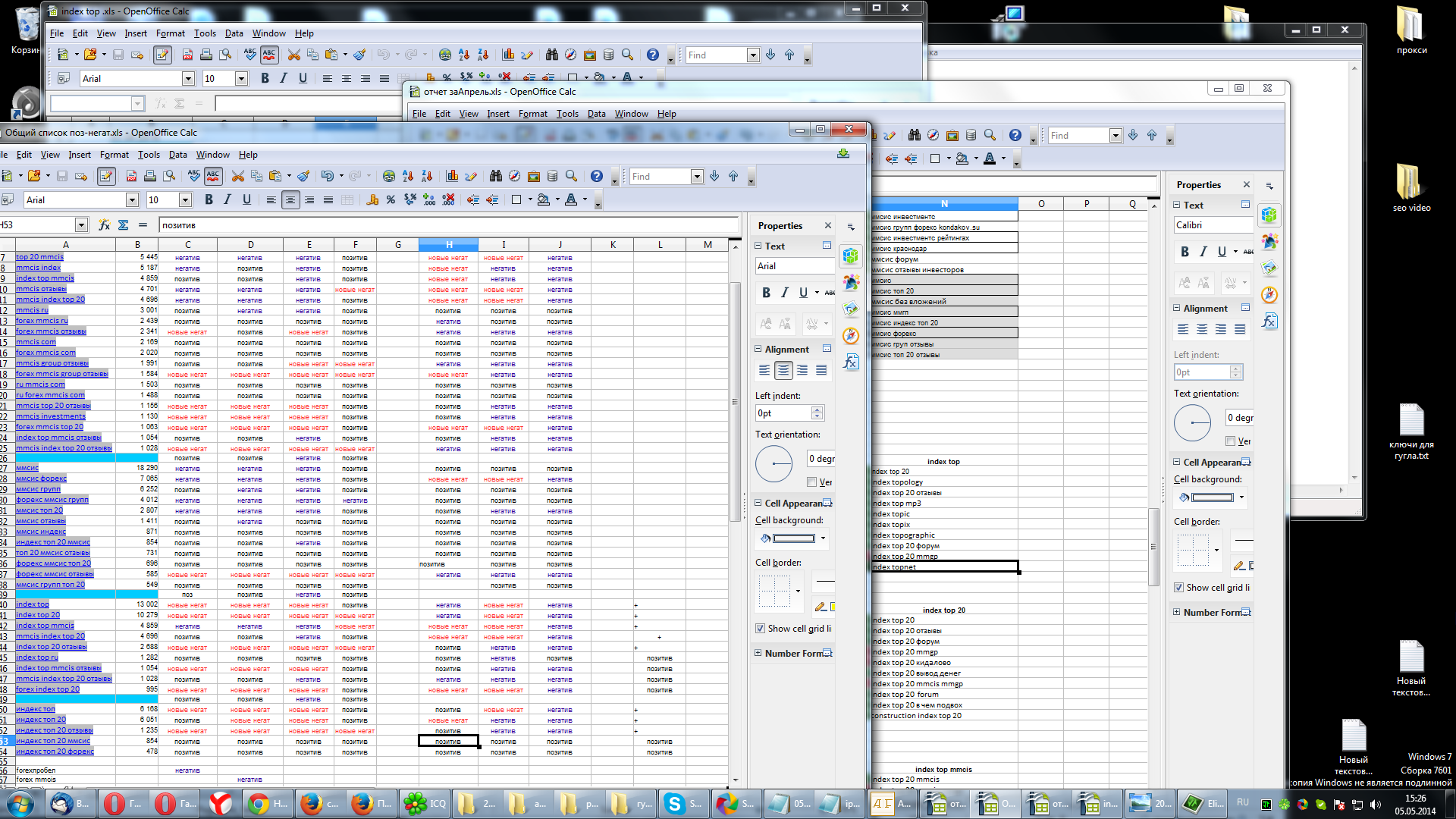Screen dimensions: 1456x819
Task: Close the front Properties sidebar deck
Action: (x=827, y=225)
